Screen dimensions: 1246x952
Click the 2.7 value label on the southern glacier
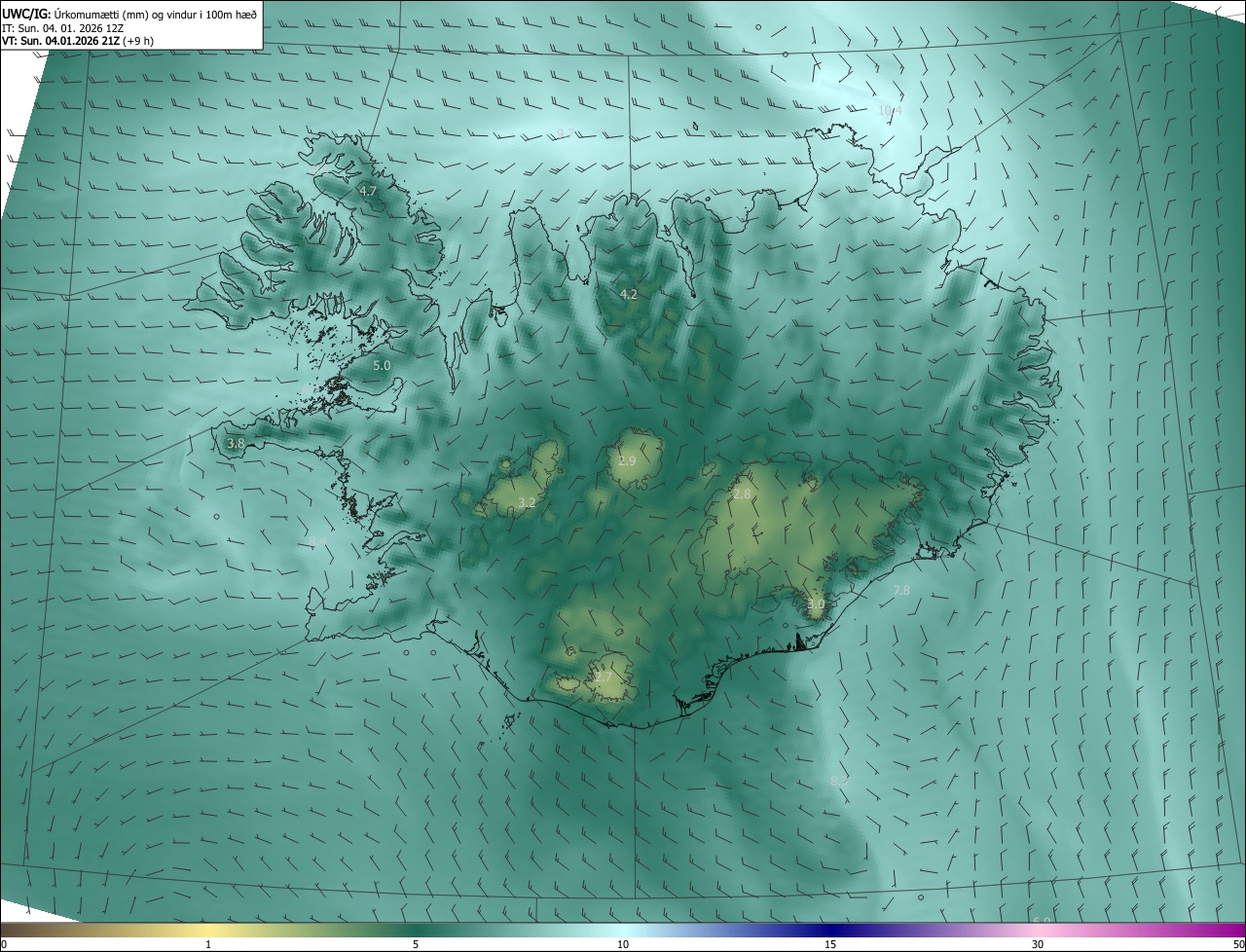pos(604,677)
